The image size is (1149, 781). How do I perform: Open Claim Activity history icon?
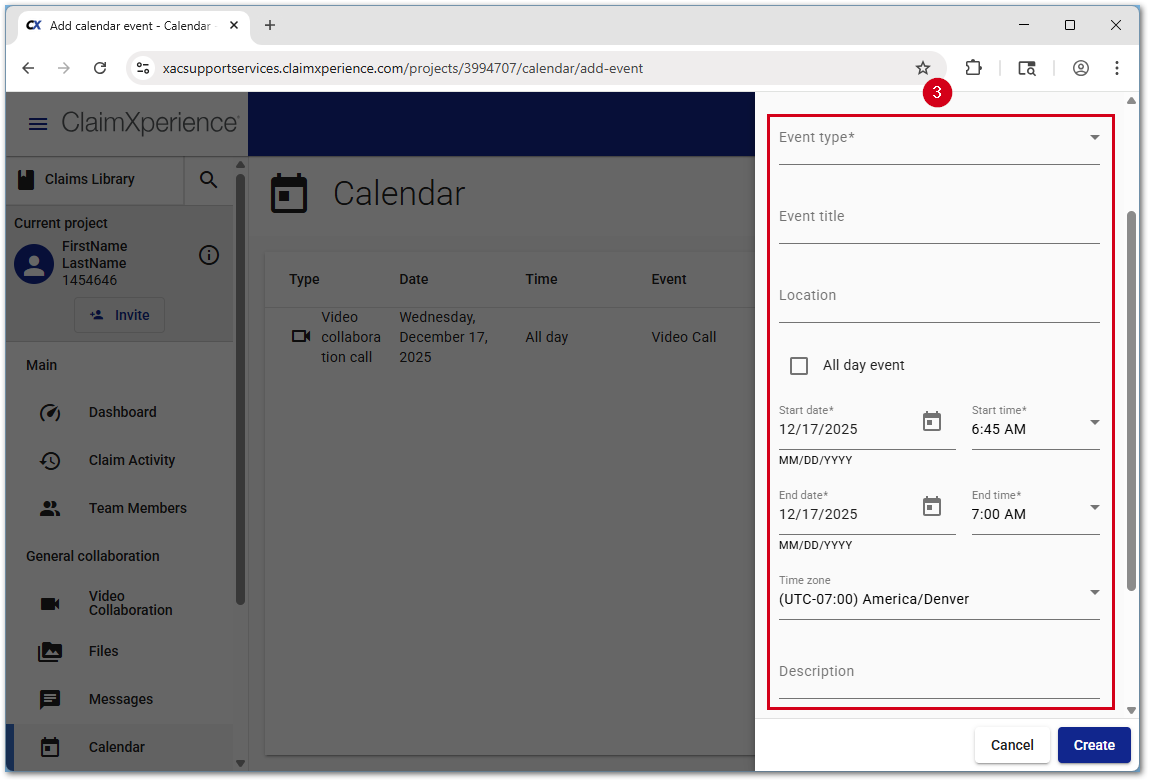pyautogui.click(x=50, y=460)
